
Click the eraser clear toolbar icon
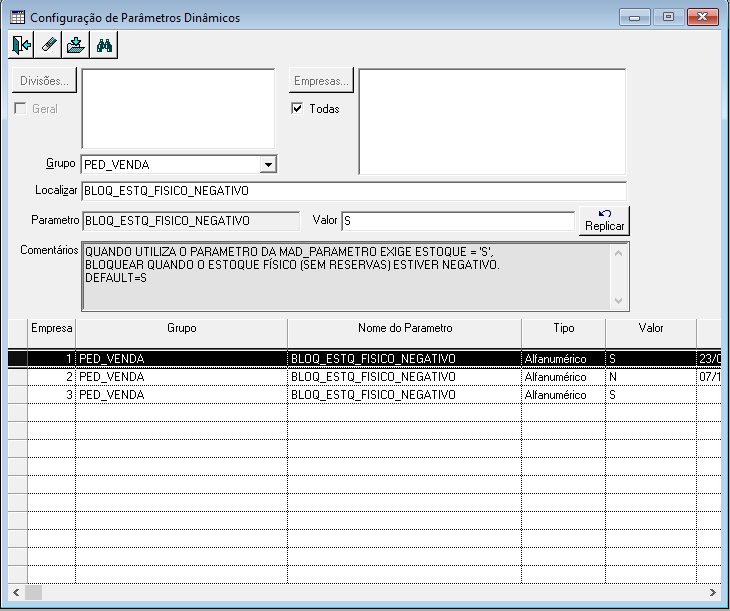point(48,45)
